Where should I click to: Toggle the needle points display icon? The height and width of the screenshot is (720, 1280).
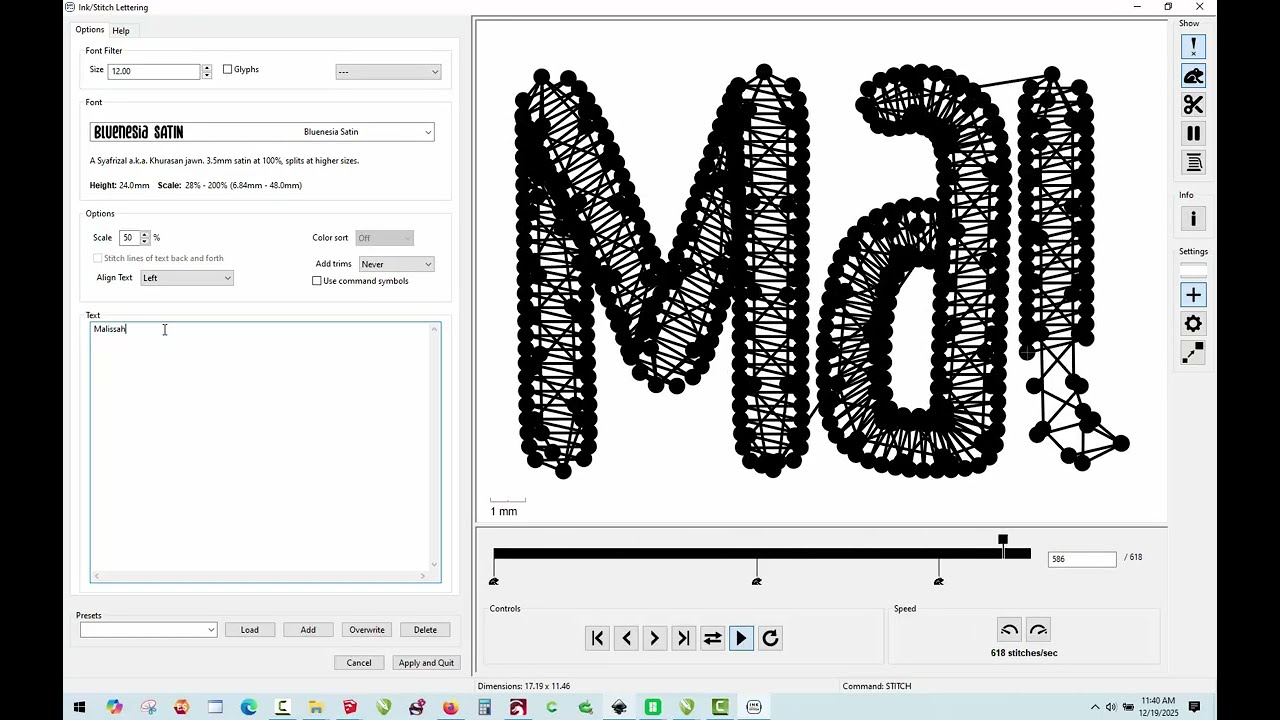[x=1193, y=46]
